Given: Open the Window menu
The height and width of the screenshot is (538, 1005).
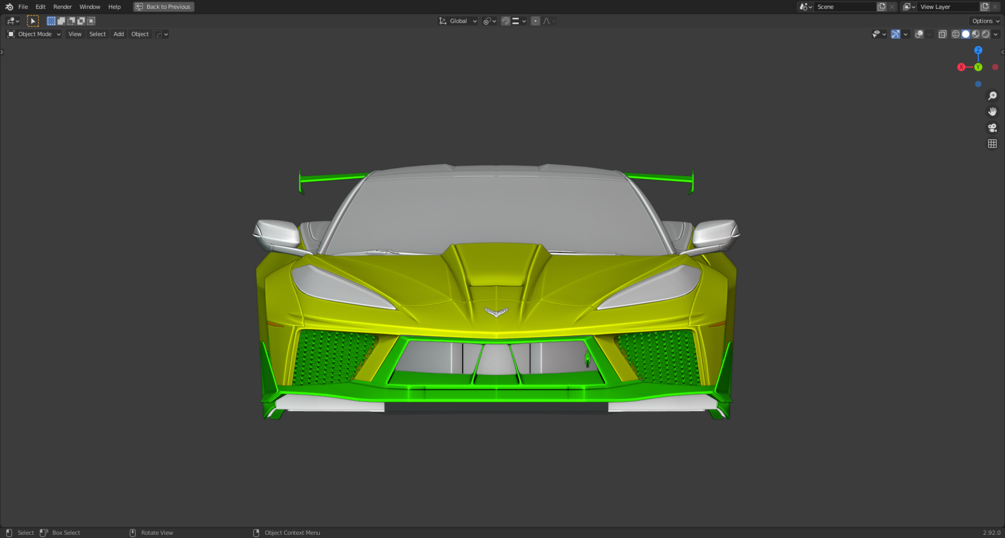Looking at the screenshot, I should 90,6.
